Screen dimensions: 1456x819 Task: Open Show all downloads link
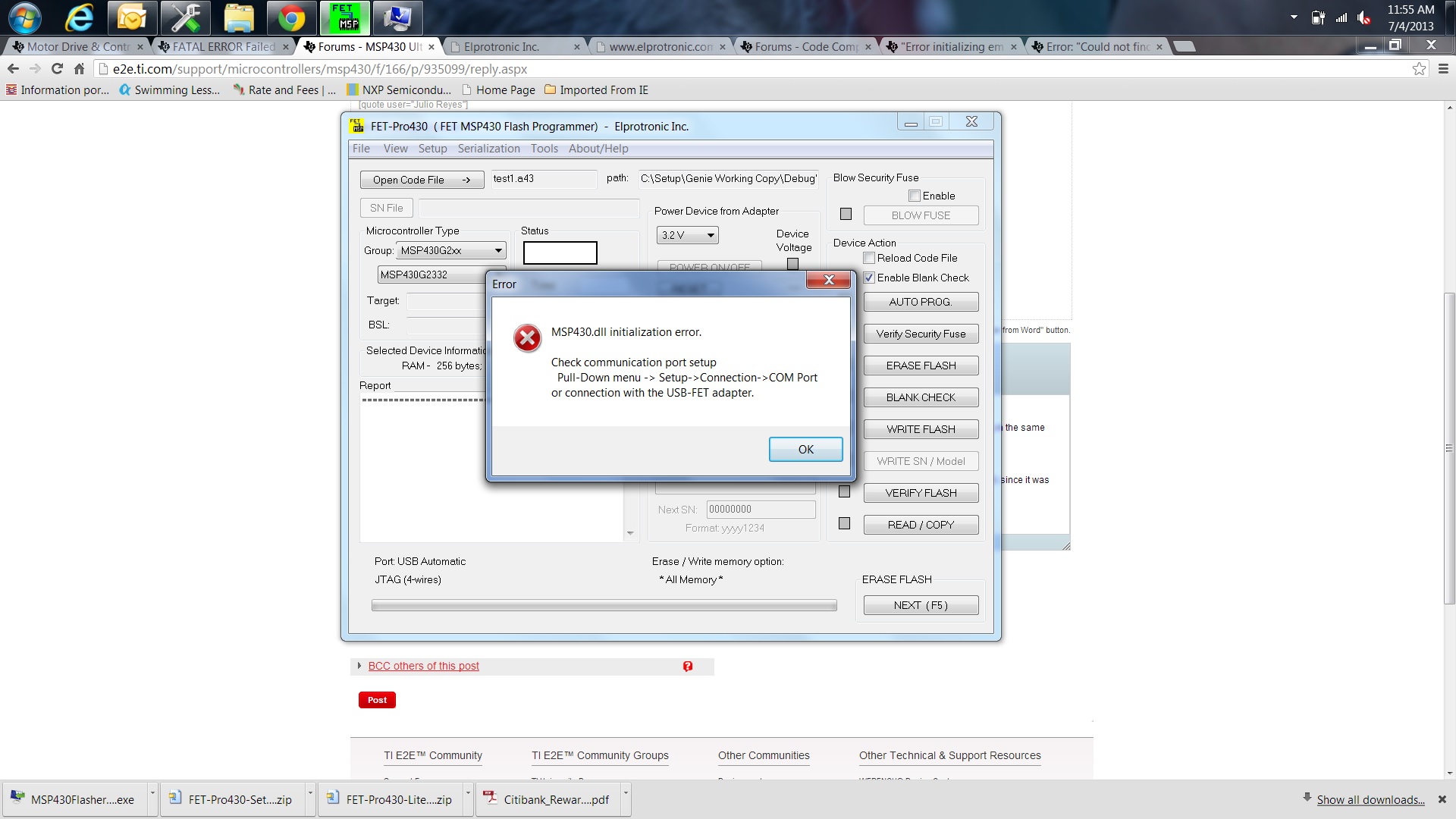[x=1370, y=799]
